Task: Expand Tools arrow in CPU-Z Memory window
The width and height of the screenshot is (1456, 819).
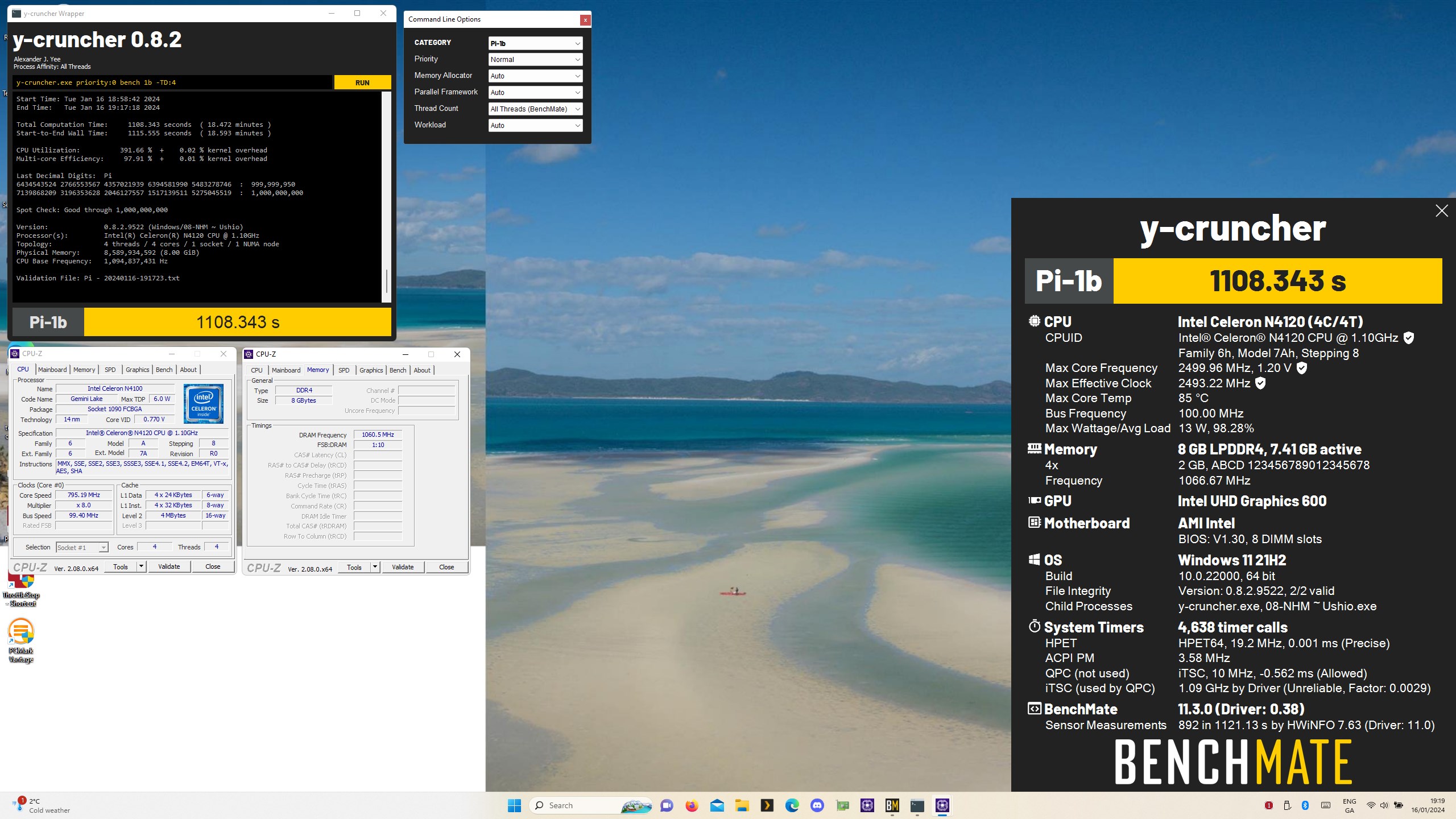Action: [375, 567]
